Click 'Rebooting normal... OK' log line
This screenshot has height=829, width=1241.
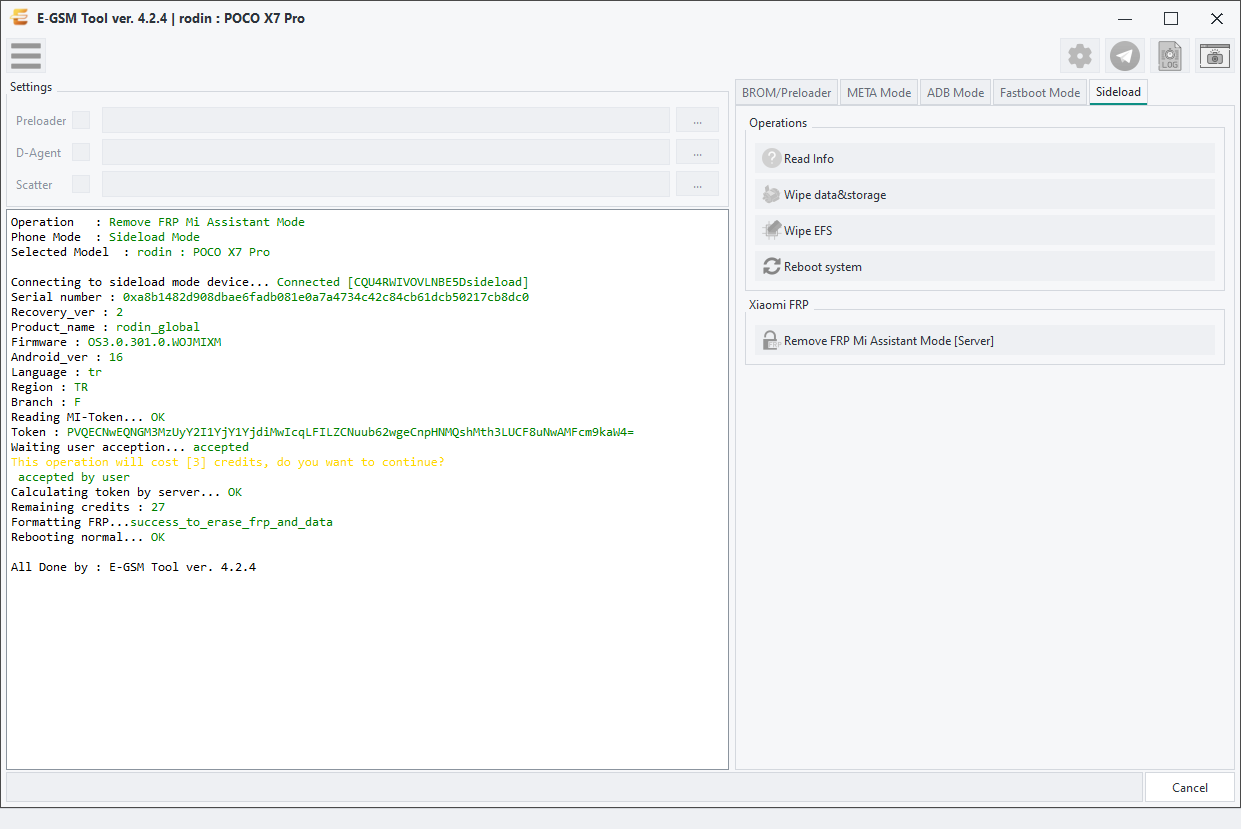pyautogui.click(x=88, y=537)
